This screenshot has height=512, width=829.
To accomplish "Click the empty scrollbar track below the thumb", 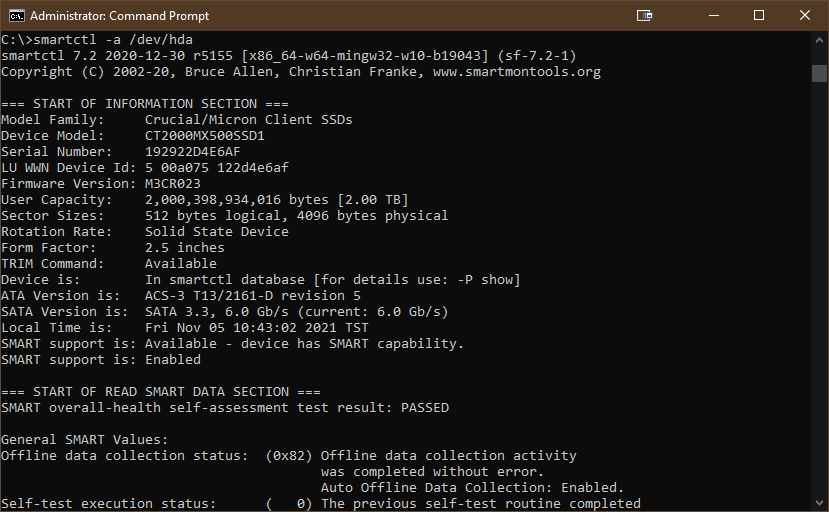I will pos(819,300).
